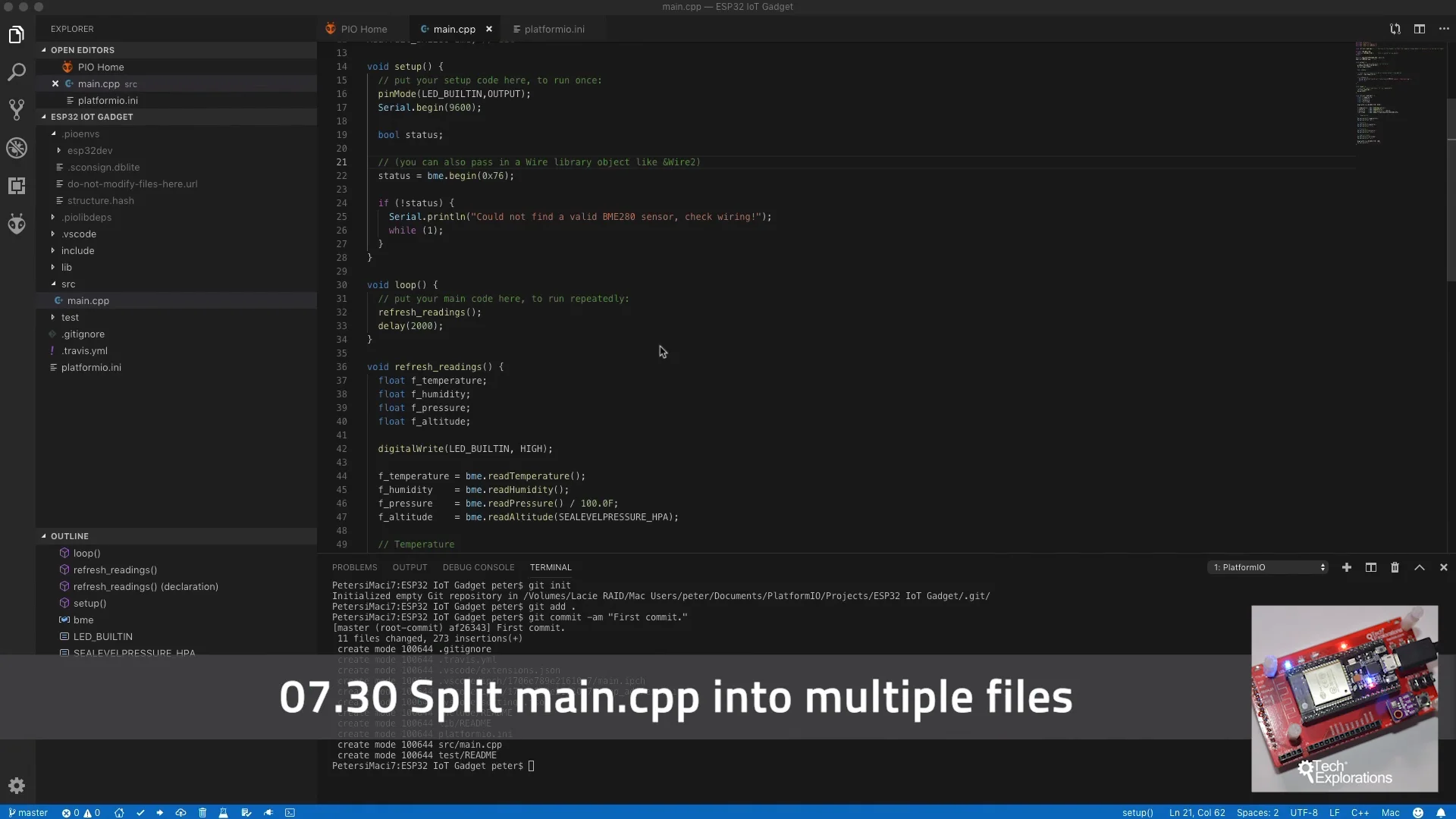This screenshot has height=819, width=1456.
Task: Click the master git branch in status bar
Action: [28, 813]
